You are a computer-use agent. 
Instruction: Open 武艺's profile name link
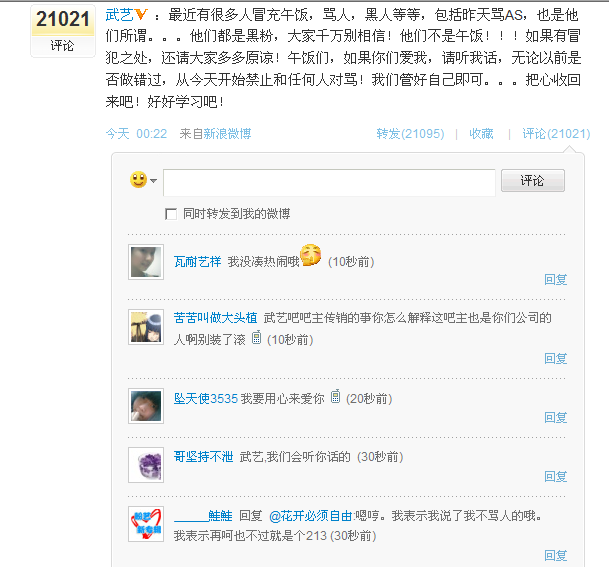click(119, 15)
